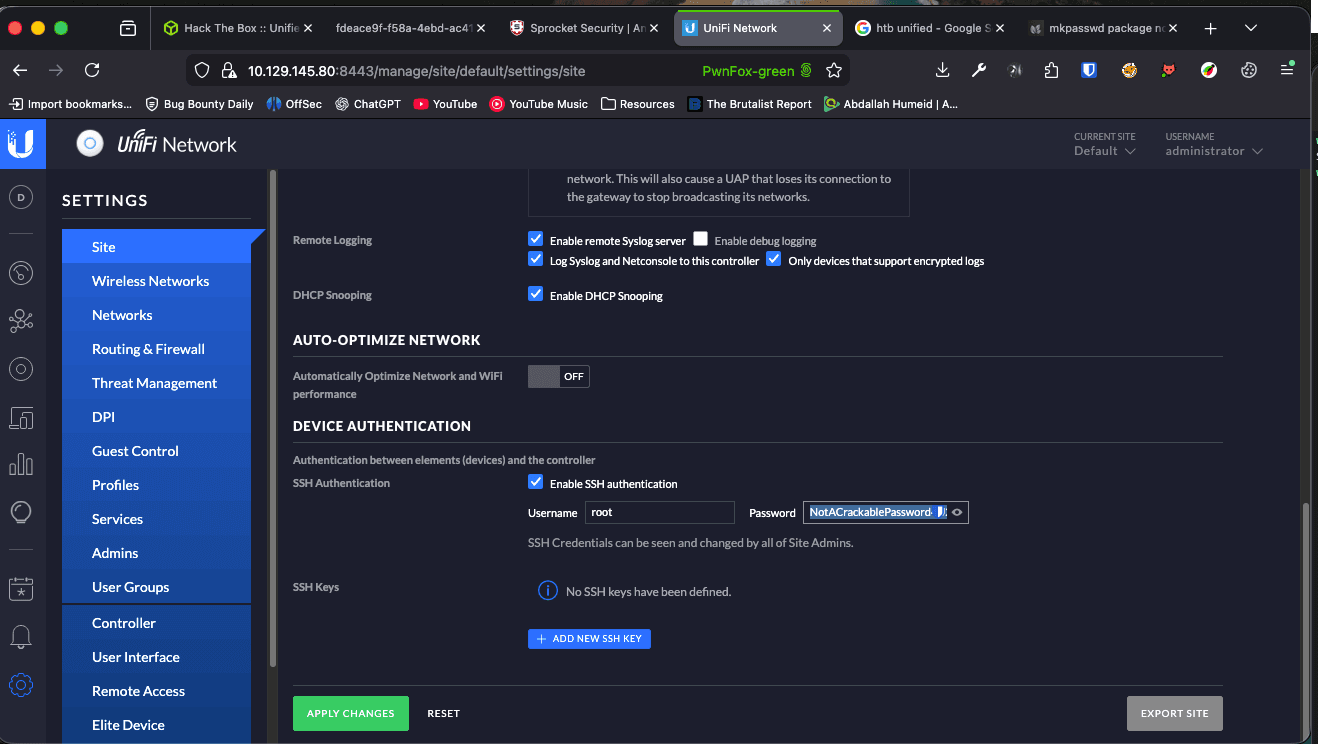Uncheck Enable DHCP Snooping
This screenshot has height=744, width=1318.
tap(535, 295)
